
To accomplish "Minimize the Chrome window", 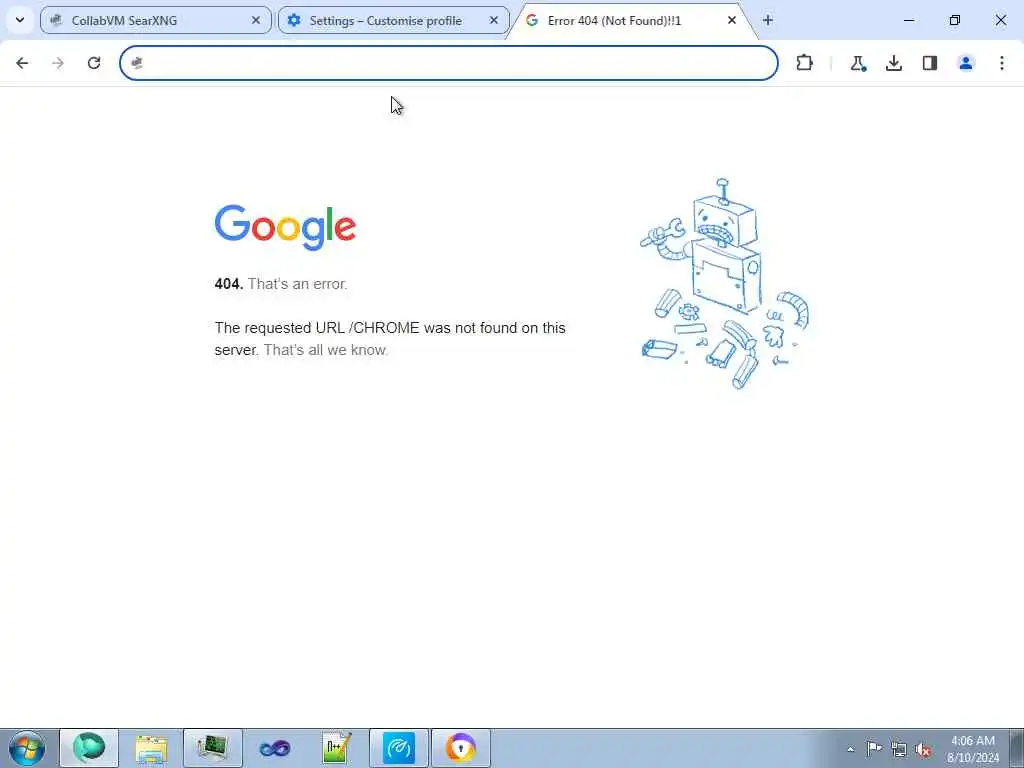I will pyautogui.click(x=909, y=20).
